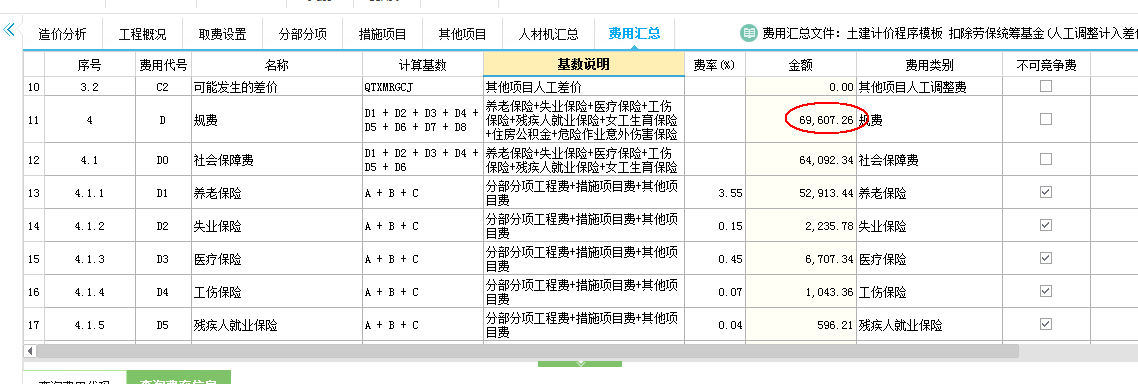The width and height of the screenshot is (1138, 384).
Task: Click the QTXMRGCJ calculation base cell
Action: click(x=422, y=87)
